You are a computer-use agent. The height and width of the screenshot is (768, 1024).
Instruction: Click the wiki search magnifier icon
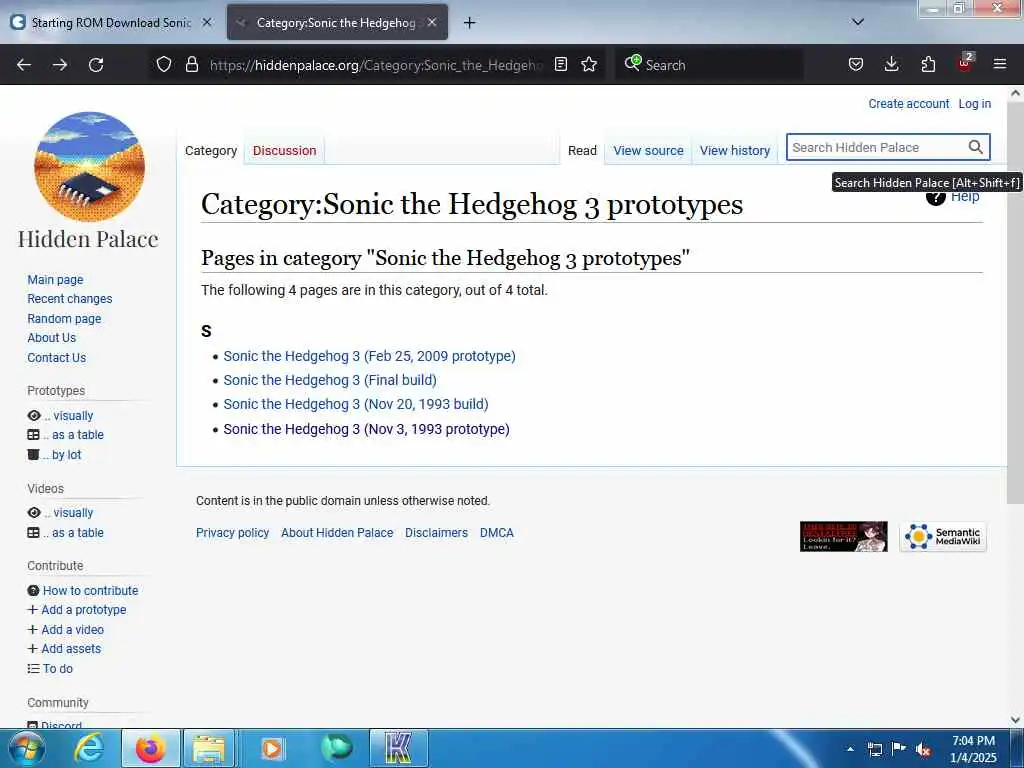(975, 148)
